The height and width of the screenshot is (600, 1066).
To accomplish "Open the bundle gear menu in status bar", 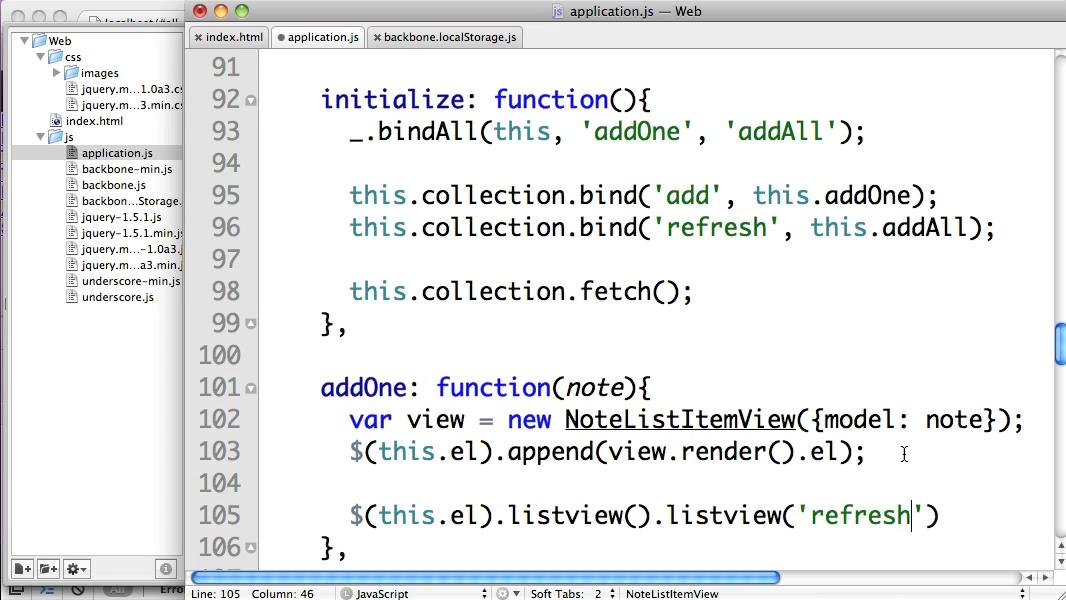I will [507, 593].
